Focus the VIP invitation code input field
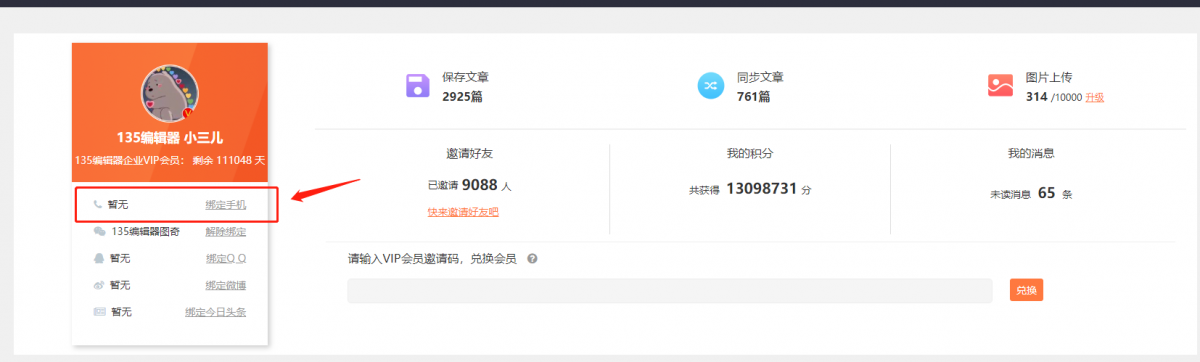Viewport: 1200px width, 362px height. (670, 290)
